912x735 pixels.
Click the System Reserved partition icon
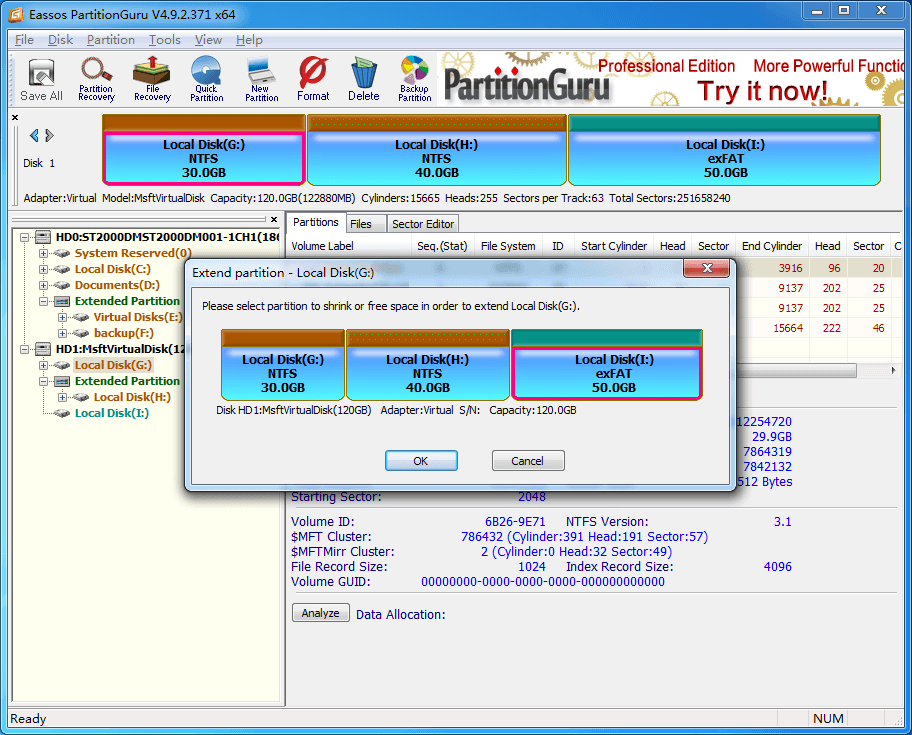pyautogui.click(x=62, y=254)
